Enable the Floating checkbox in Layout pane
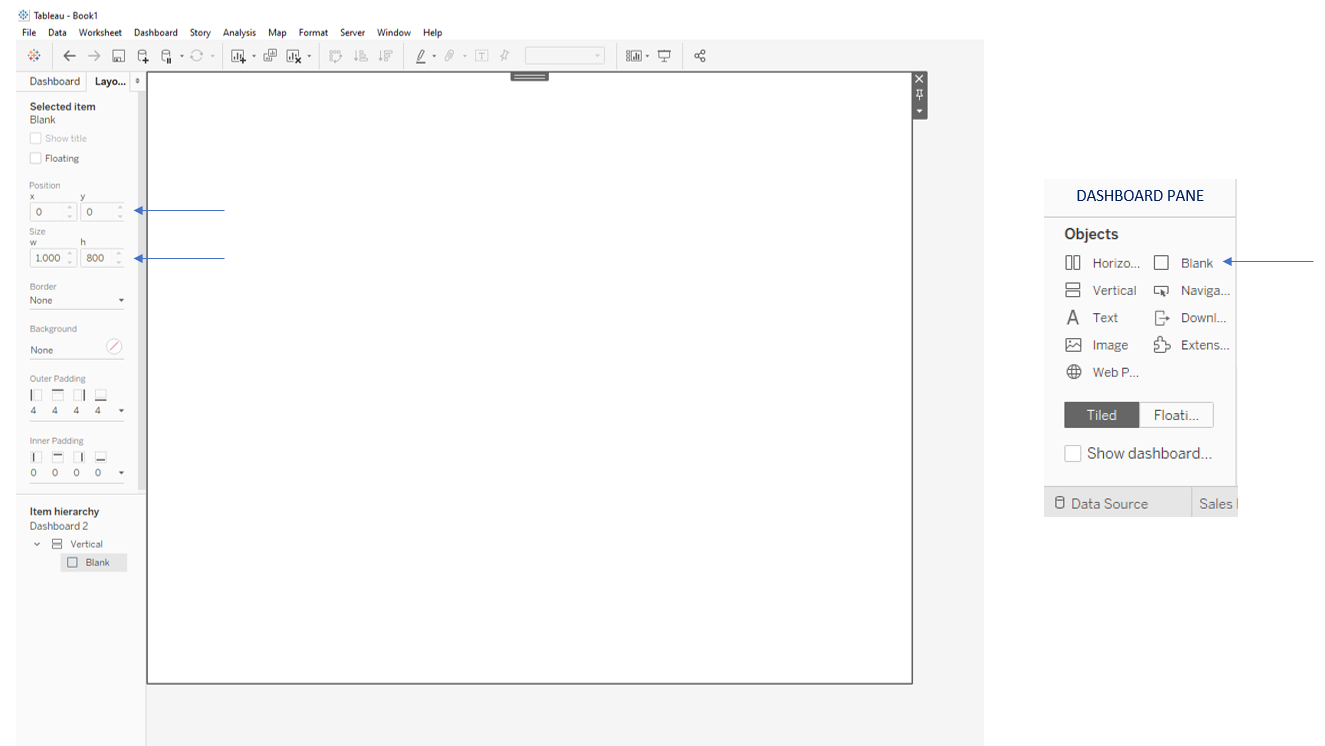The width and height of the screenshot is (1325, 746). coord(36,158)
